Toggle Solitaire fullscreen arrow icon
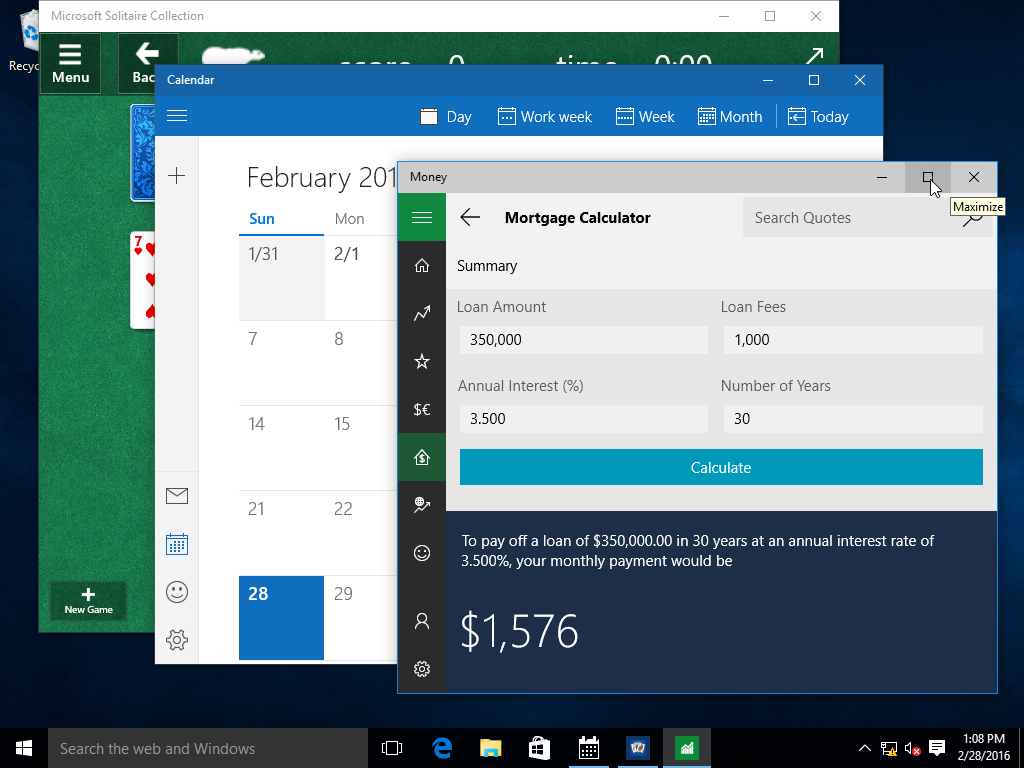Screen dimensions: 1024x768 814,57
